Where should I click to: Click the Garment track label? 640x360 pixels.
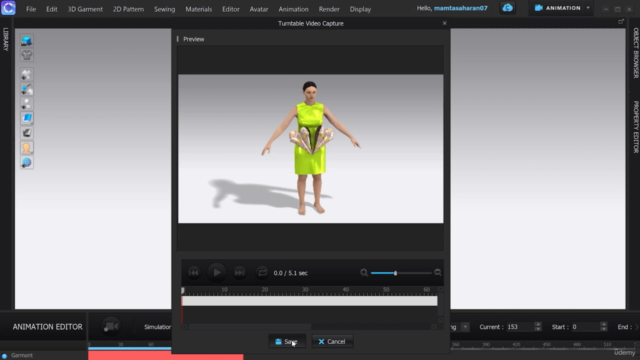(22, 356)
